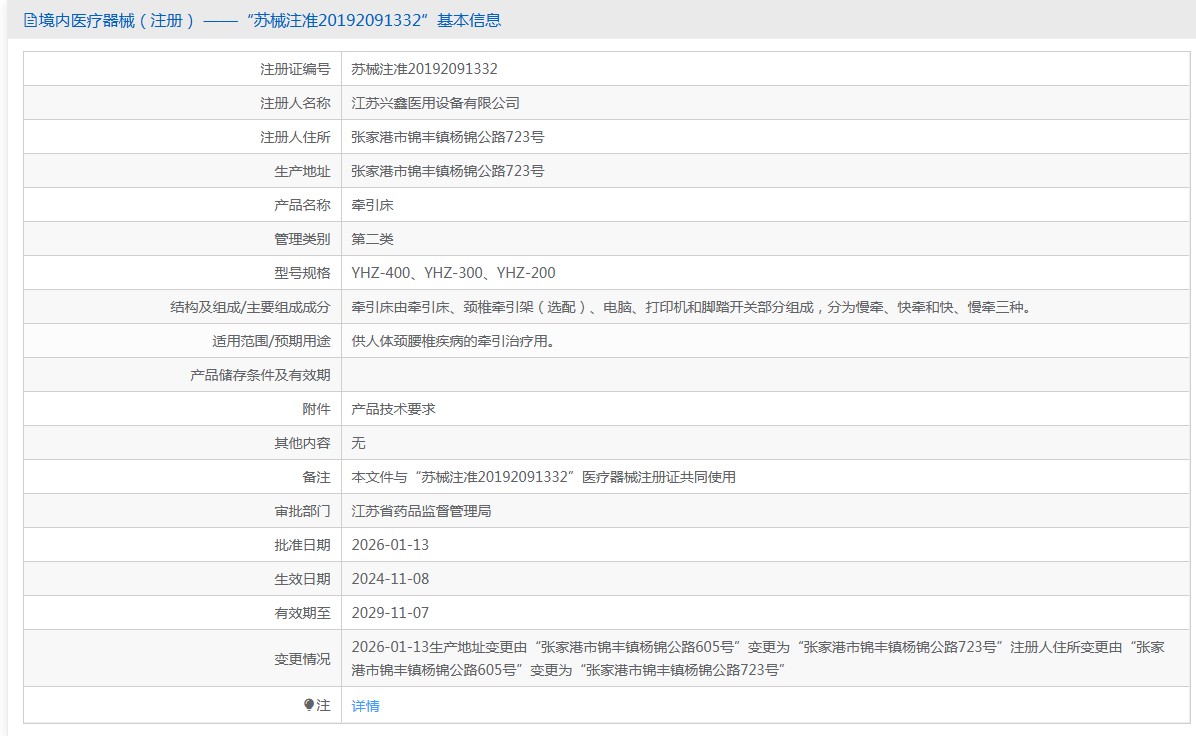
Task: Click the management class value 第二类
Action: tap(373, 239)
